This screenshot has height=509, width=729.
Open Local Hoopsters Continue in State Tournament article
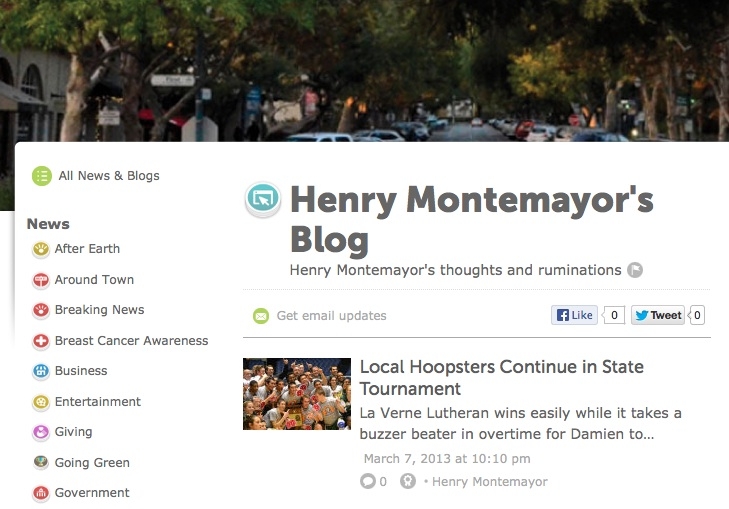502,377
